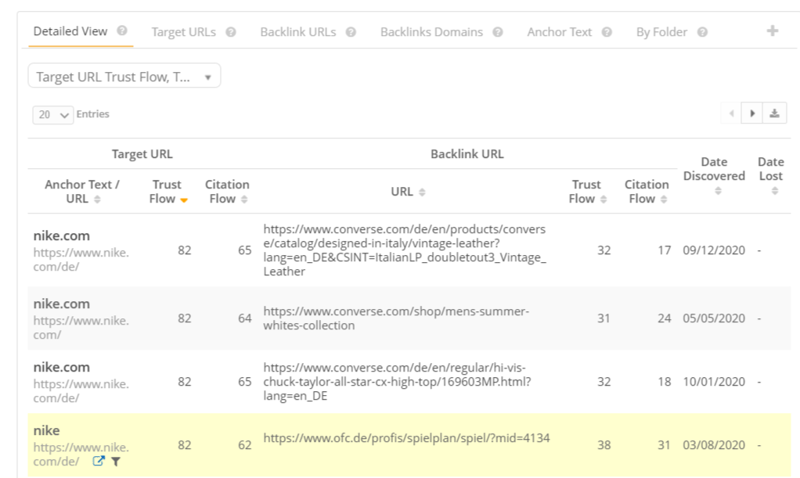800x478 pixels.
Task: Sort by Date Discovered
Action: coord(718,191)
